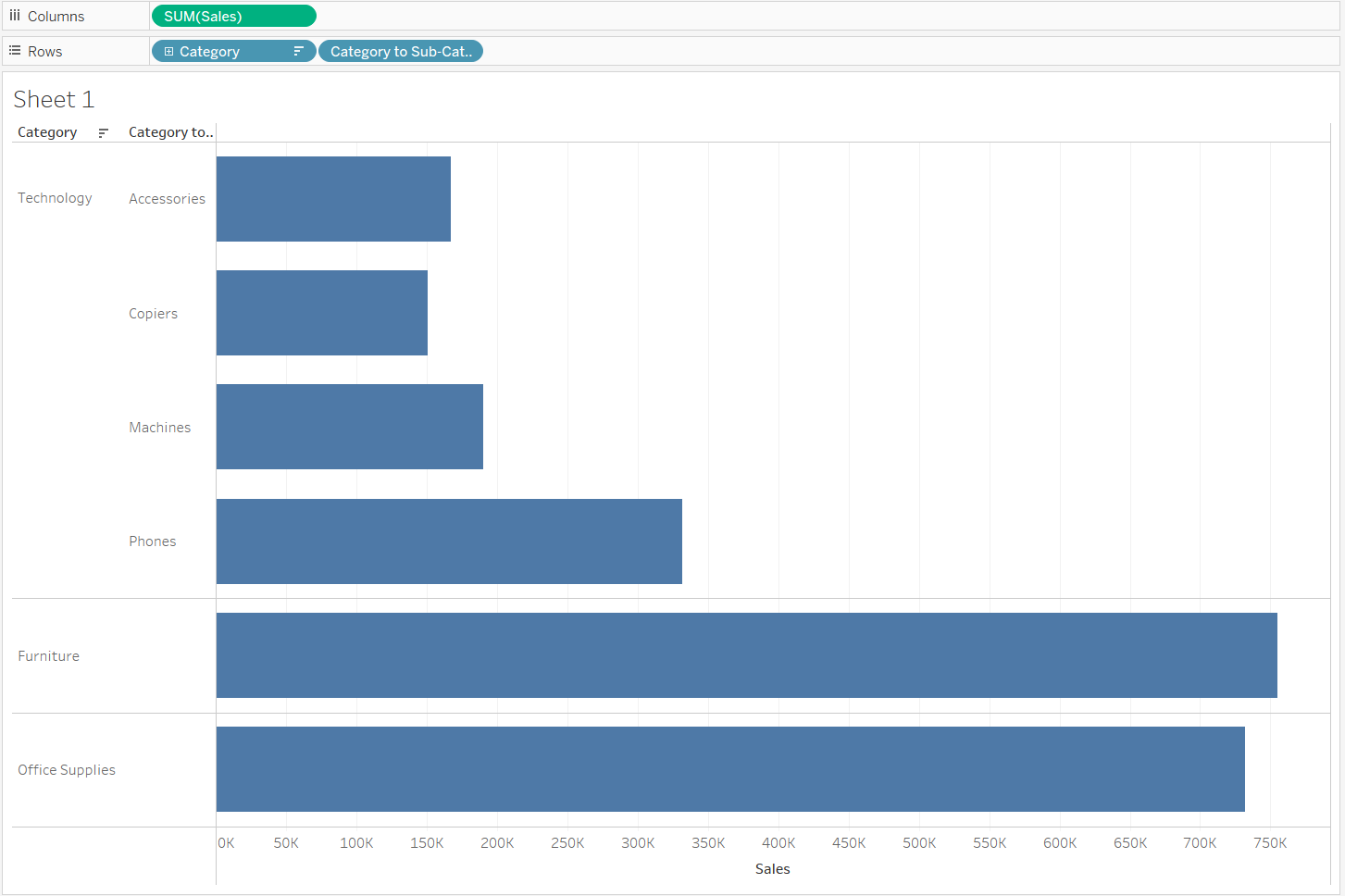Click the Sales axis title

coord(772,869)
